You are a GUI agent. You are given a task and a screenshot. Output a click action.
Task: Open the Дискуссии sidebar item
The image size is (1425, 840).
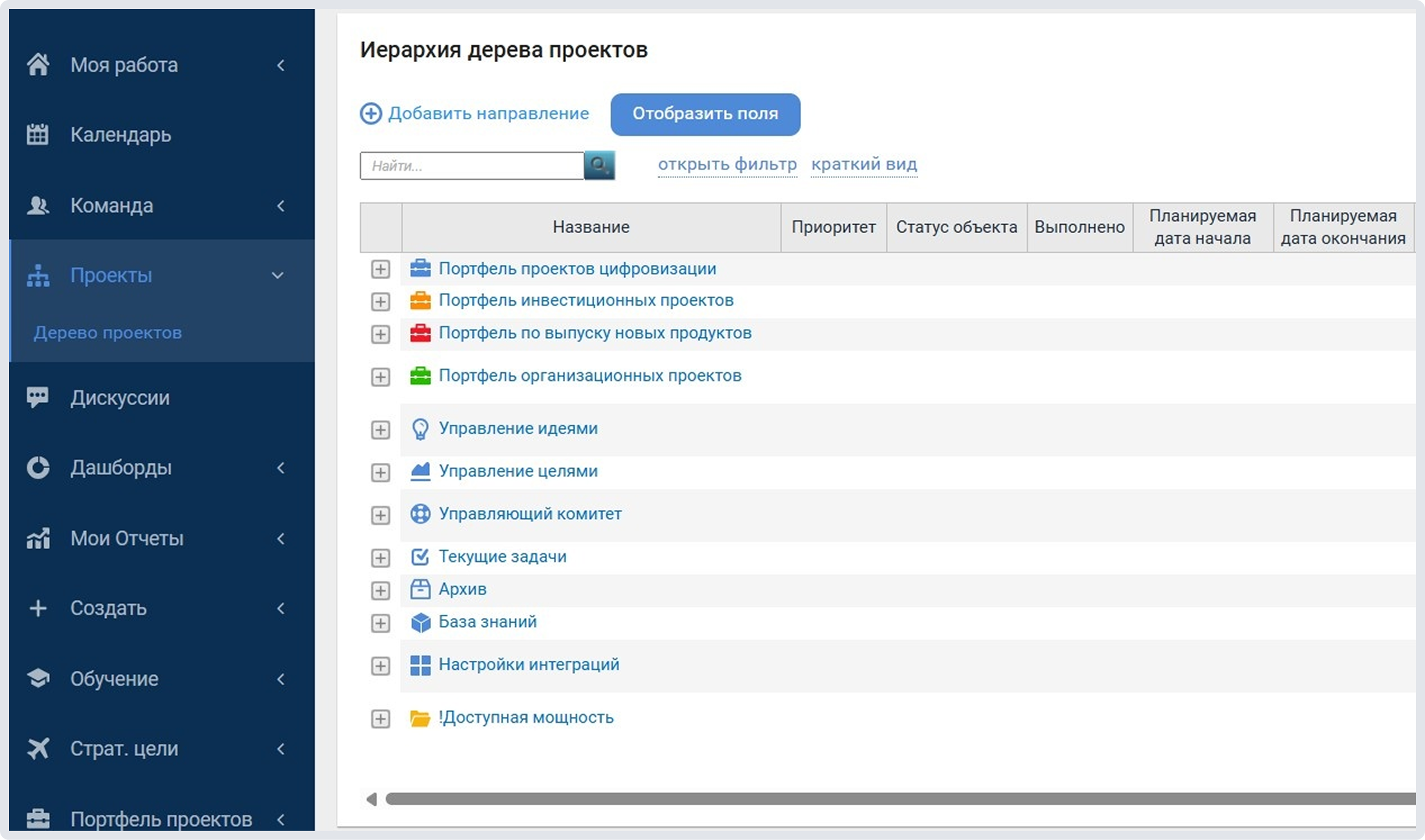120,398
